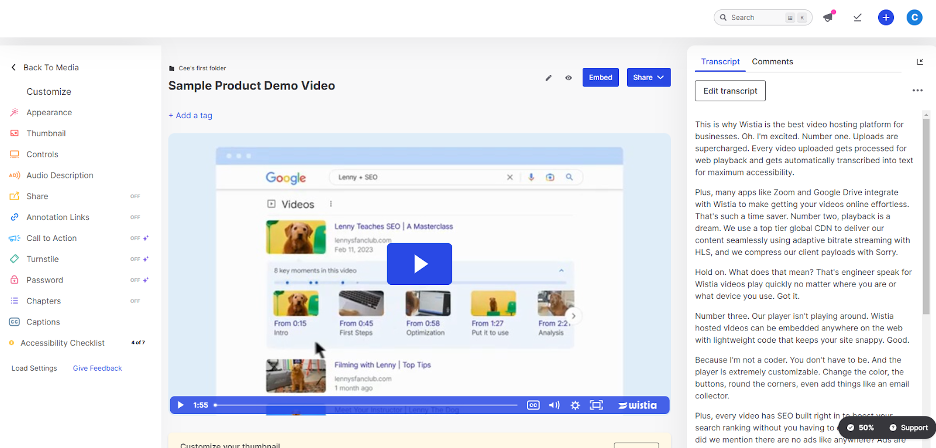Click the Annotation Links chain icon
This screenshot has height=448, width=936.
coord(14,217)
